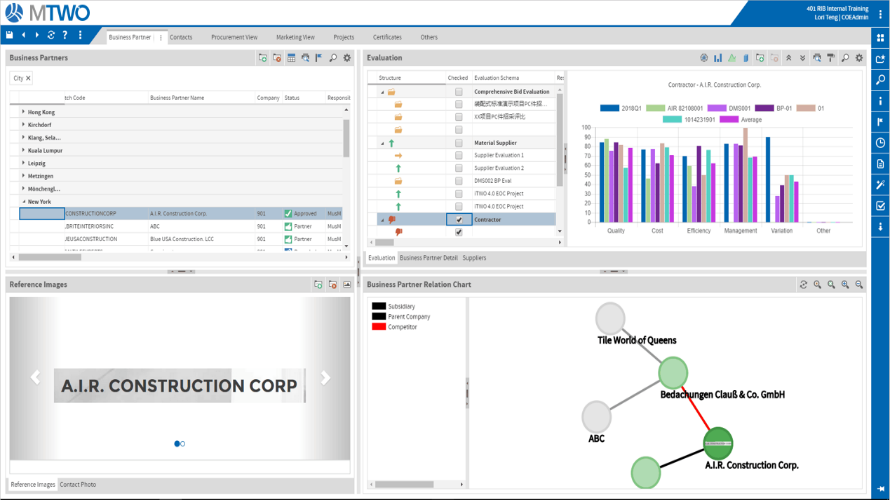Screen dimensions: 890x500
Task: Expand the Hong Kong group
Action: (x=23, y=112)
